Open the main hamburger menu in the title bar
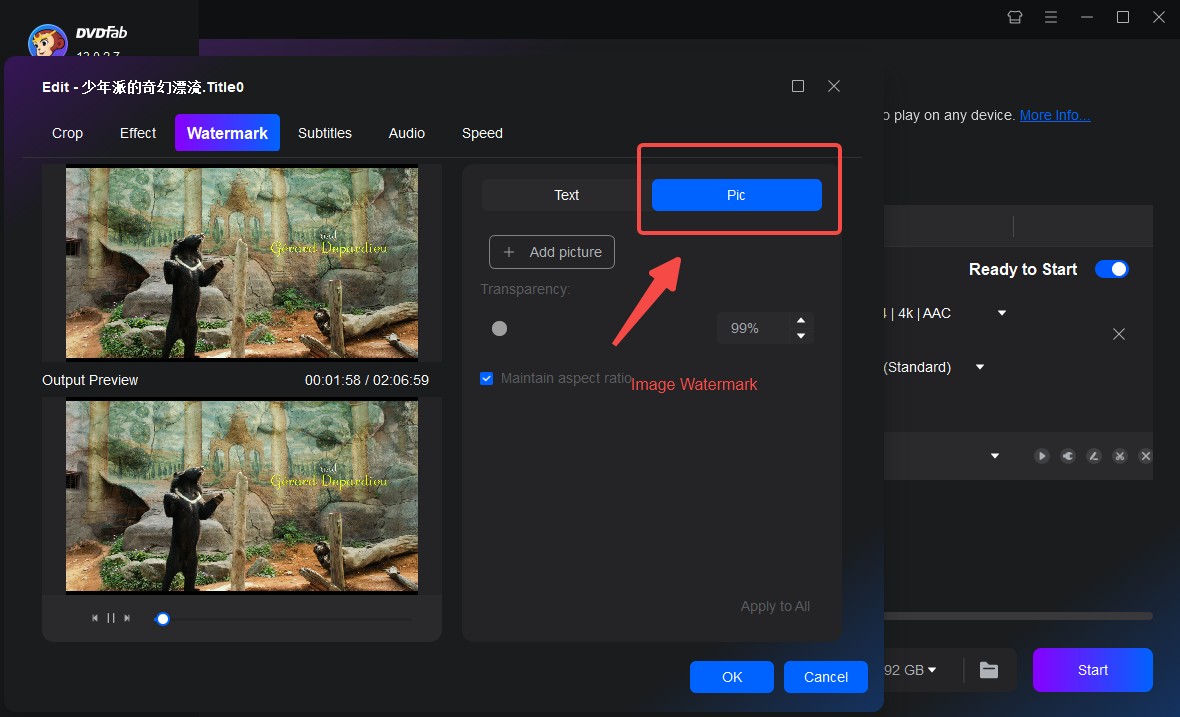 click(1051, 17)
